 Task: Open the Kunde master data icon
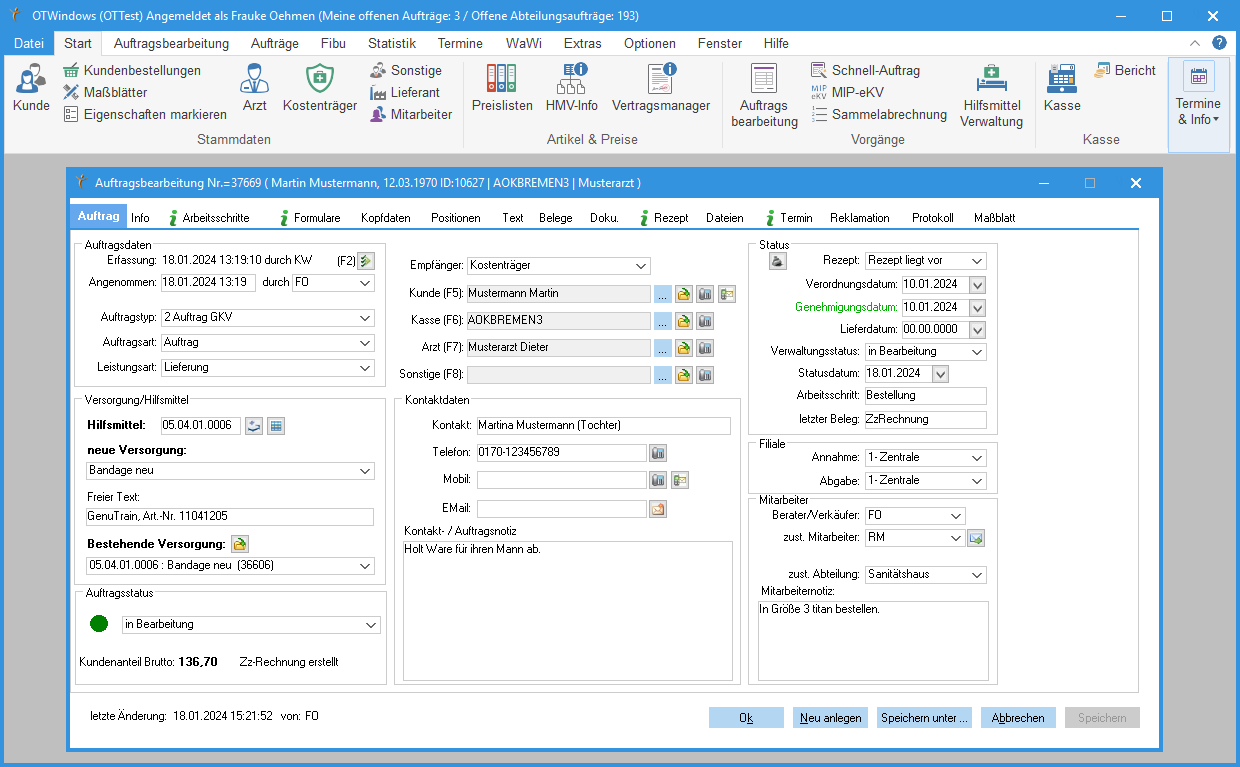pyautogui.click(x=31, y=80)
